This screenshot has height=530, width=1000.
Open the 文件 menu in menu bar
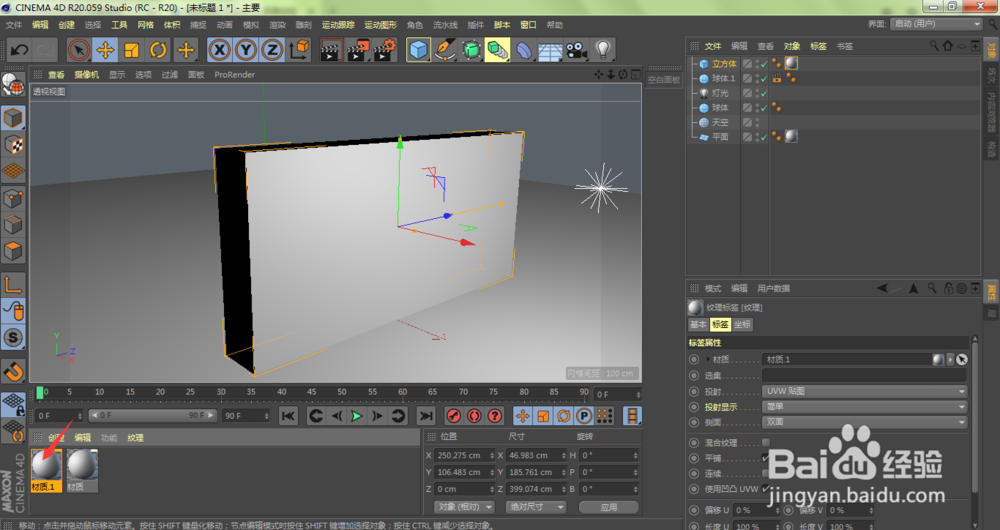pyautogui.click(x=14, y=25)
